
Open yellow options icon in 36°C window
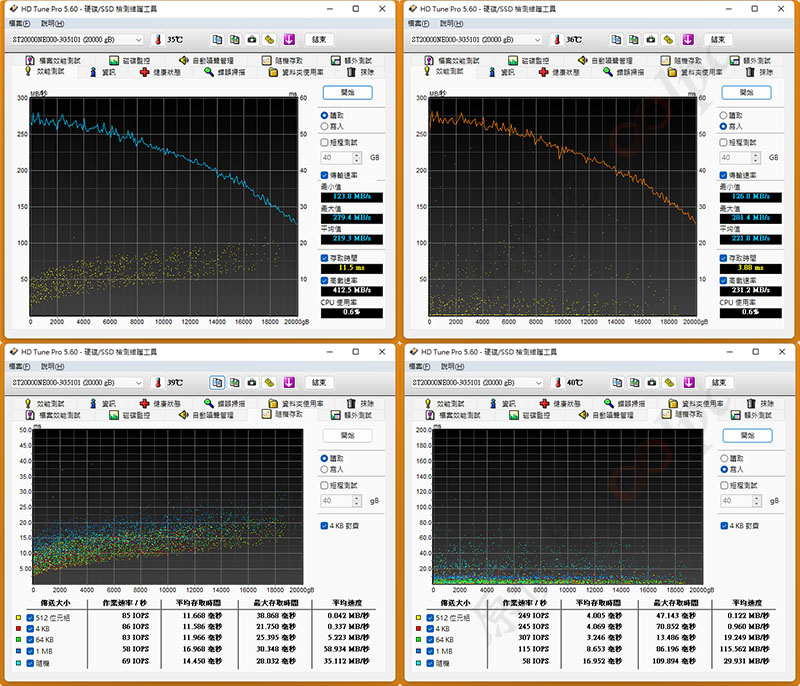pyautogui.click(x=668, y=39)
